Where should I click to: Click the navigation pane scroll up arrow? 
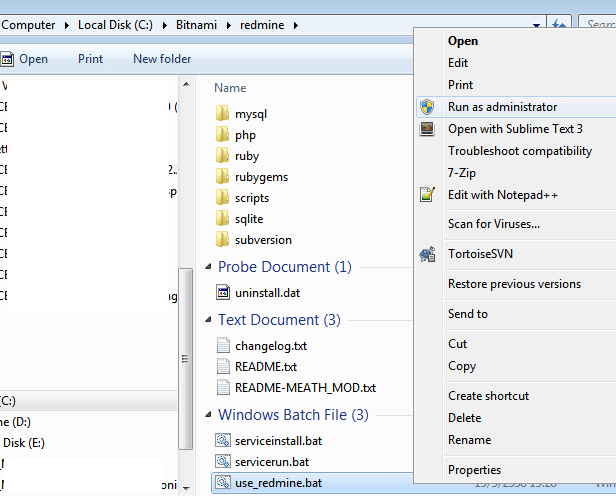(x=186, y=84)
